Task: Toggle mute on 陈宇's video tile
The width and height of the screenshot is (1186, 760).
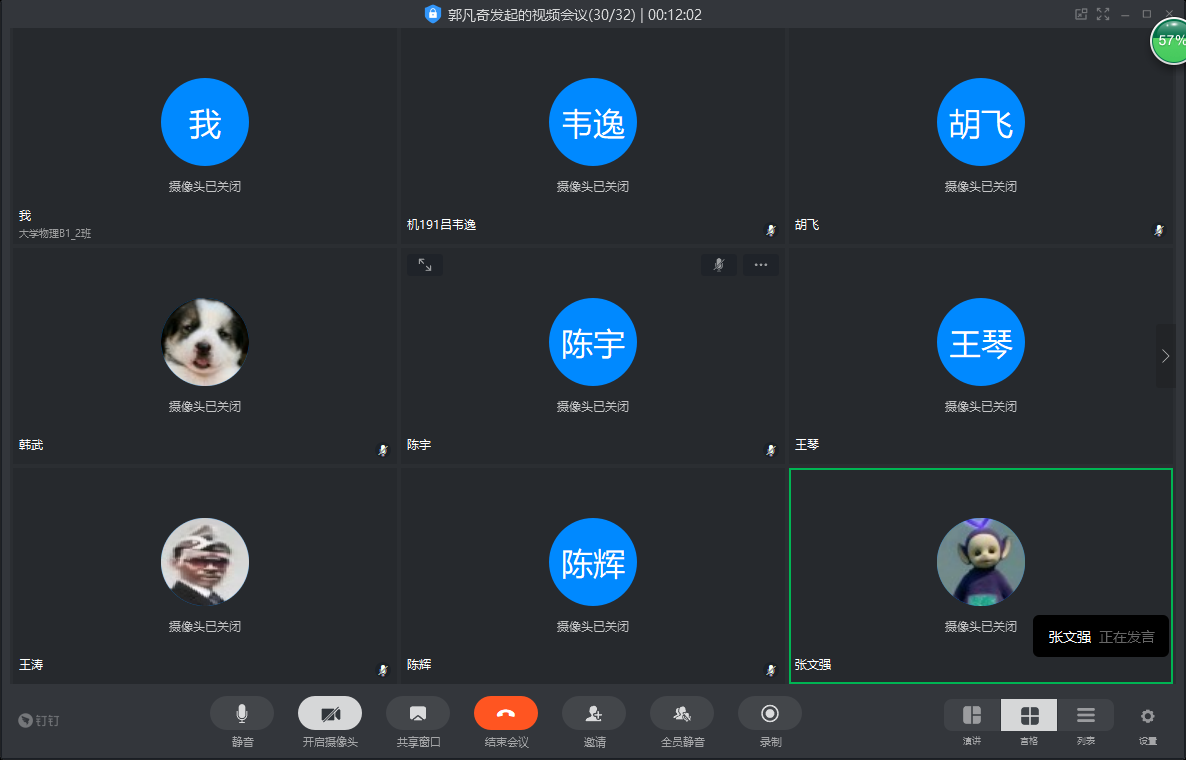Action: tap(719, 265)
